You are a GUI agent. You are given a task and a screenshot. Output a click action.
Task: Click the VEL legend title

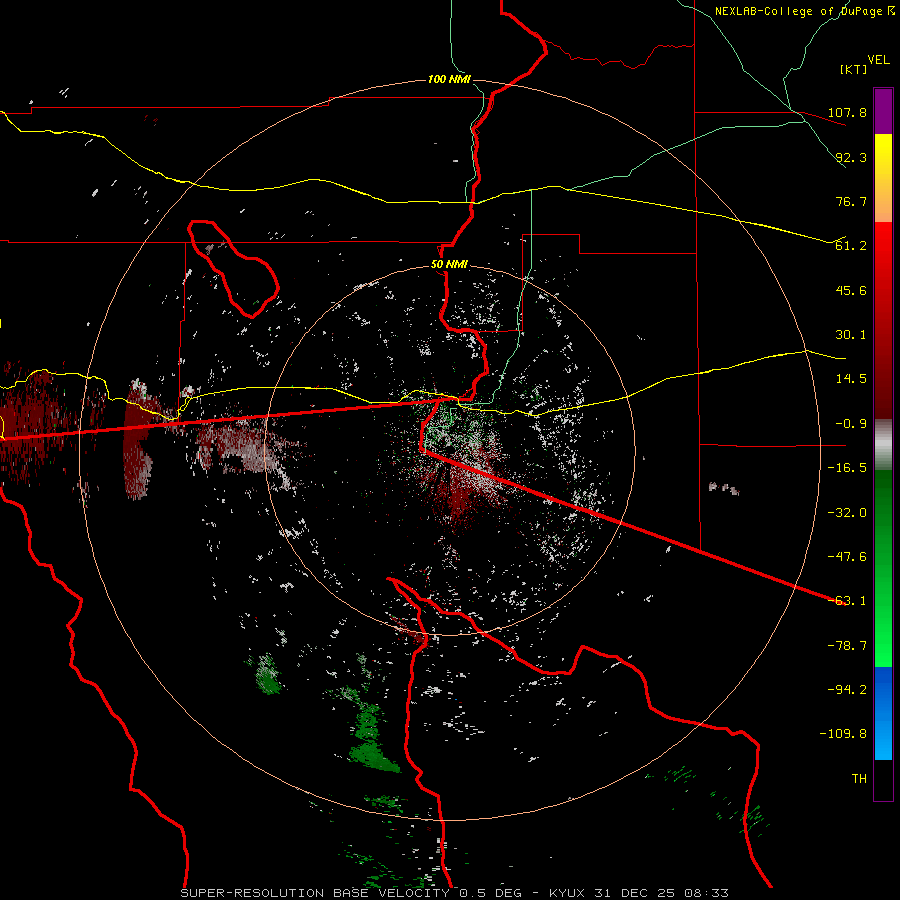[x=878, y=59]
